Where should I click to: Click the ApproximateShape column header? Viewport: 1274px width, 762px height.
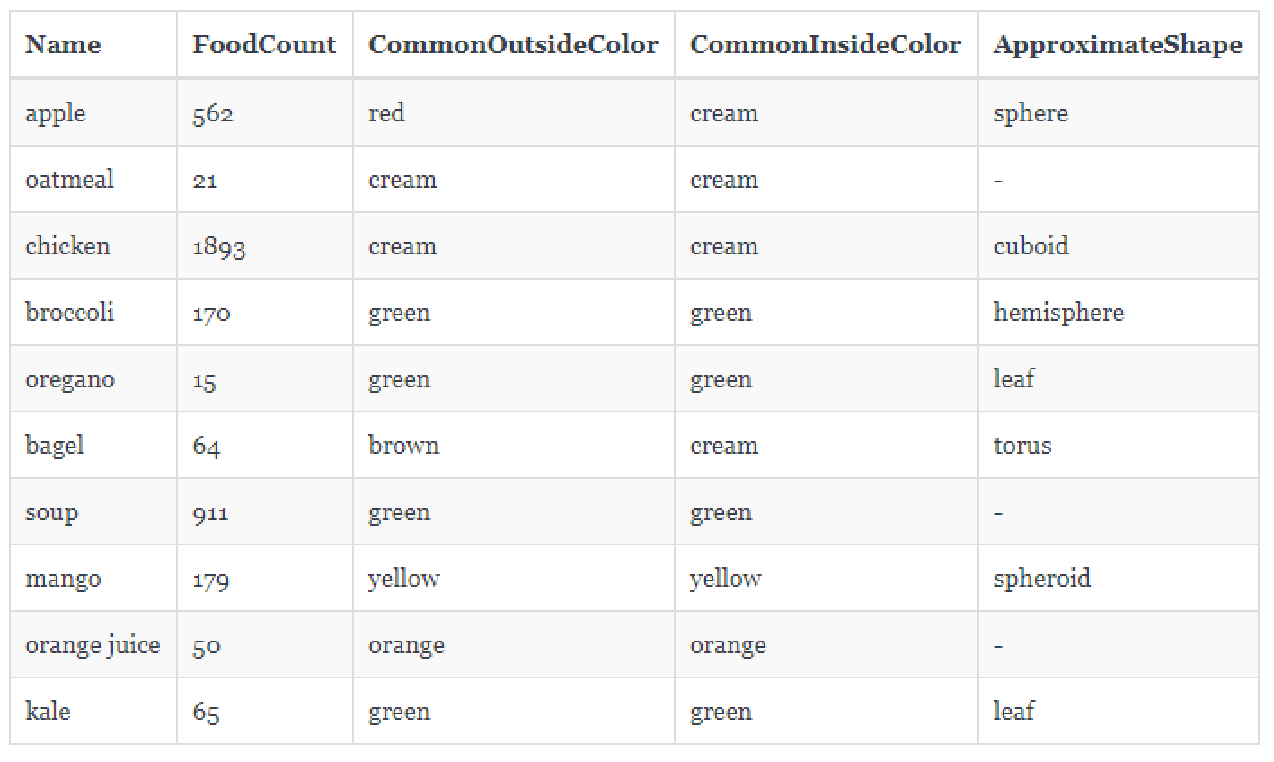1117,45
